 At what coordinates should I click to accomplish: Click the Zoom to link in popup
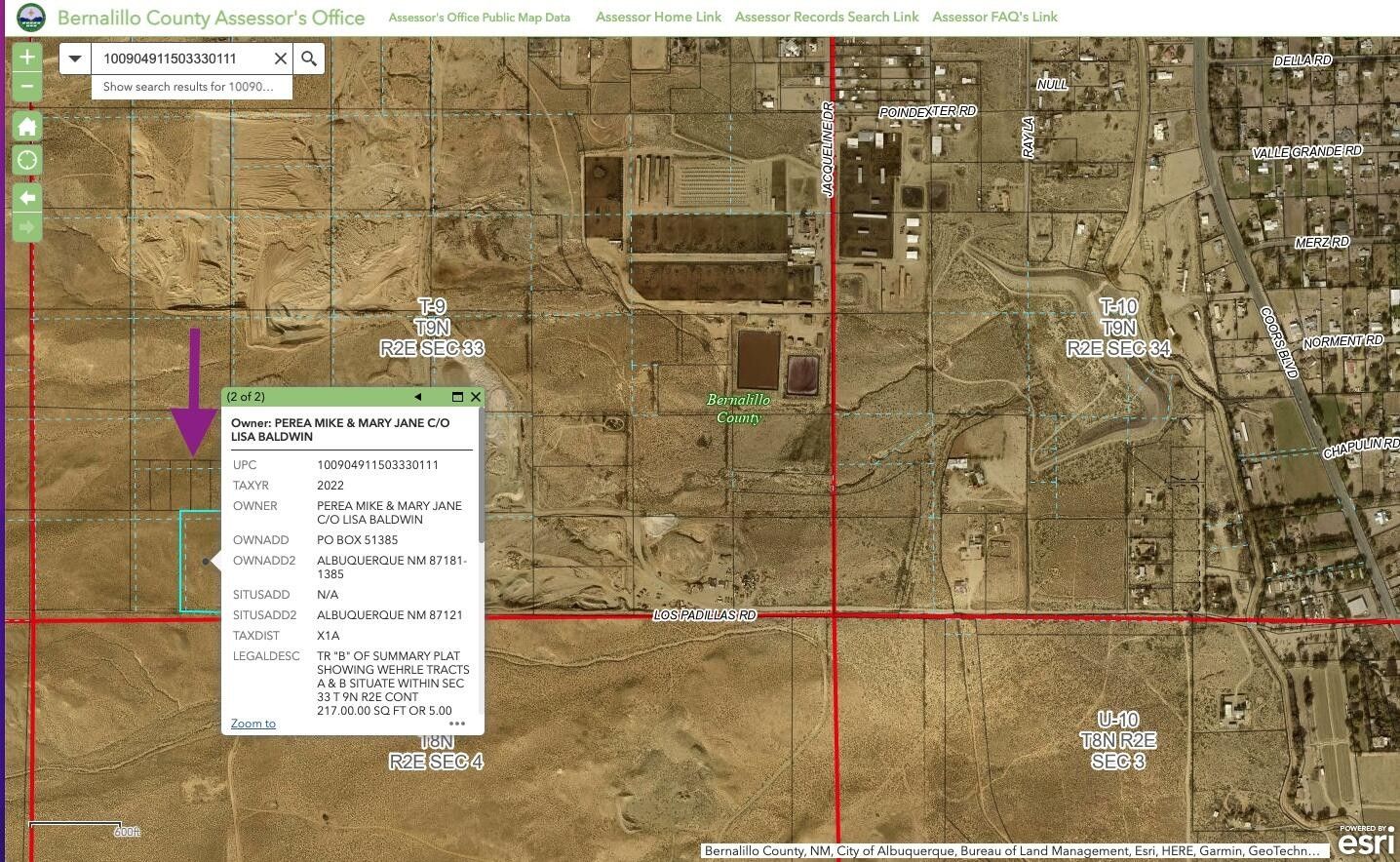(x=253, y=724)
